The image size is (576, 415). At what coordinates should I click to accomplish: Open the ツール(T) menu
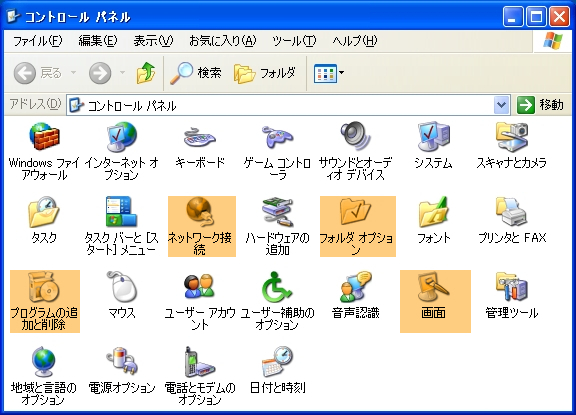294,41
